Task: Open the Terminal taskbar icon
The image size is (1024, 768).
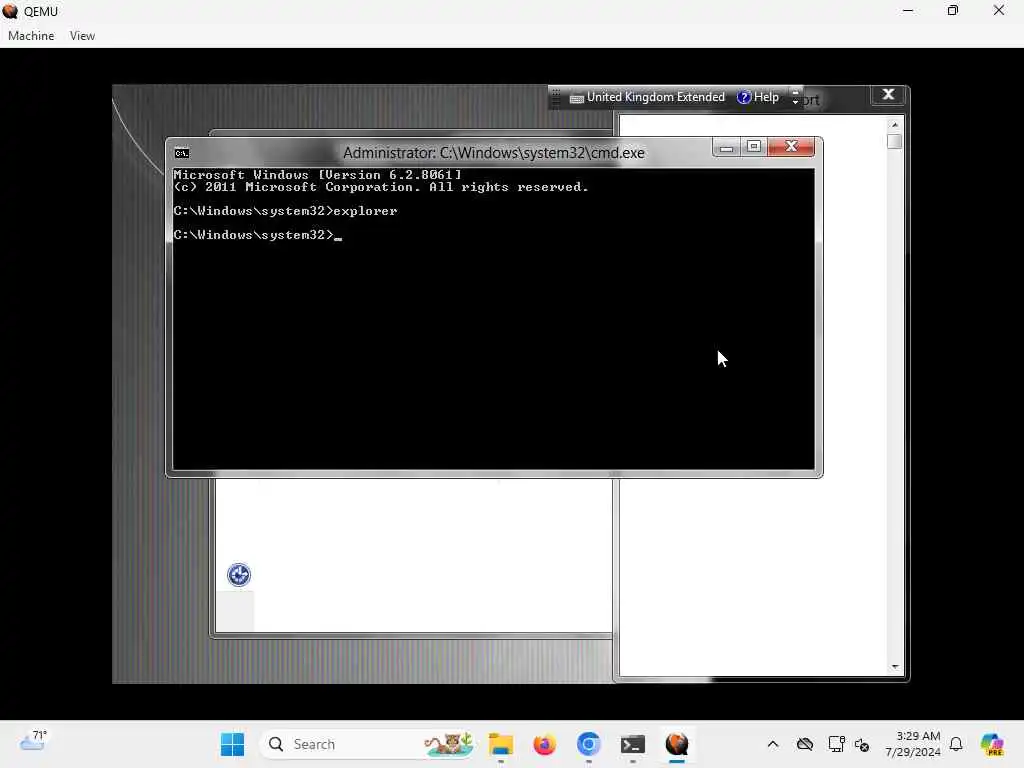Action: 633,744
